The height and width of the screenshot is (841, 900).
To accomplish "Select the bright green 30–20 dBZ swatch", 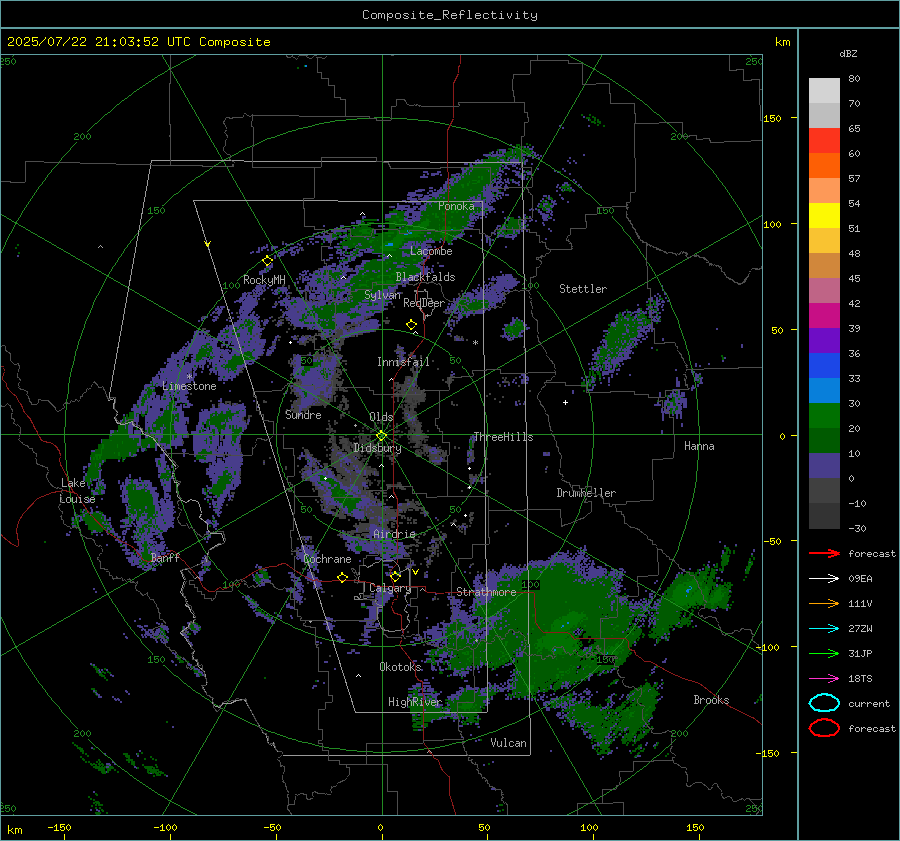I will pos(824,416).
